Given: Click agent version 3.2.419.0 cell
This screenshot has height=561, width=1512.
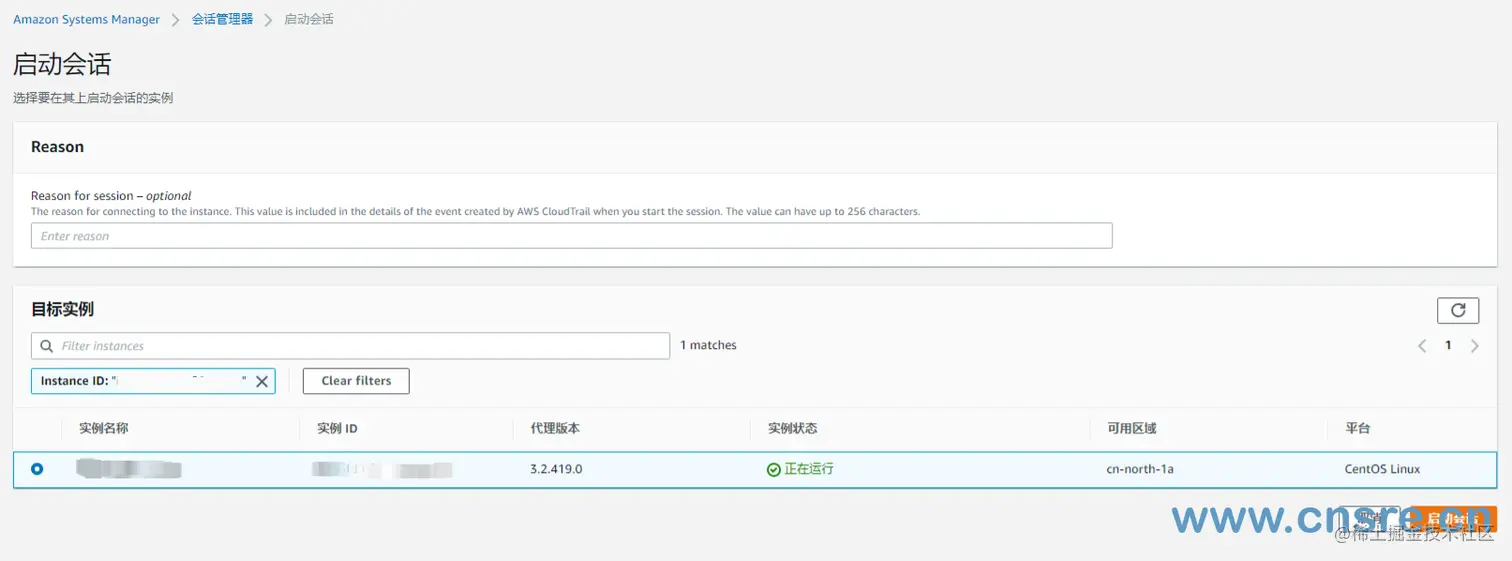Looking at the screenshot, I should pyautogui.click(x=556, y=469).
